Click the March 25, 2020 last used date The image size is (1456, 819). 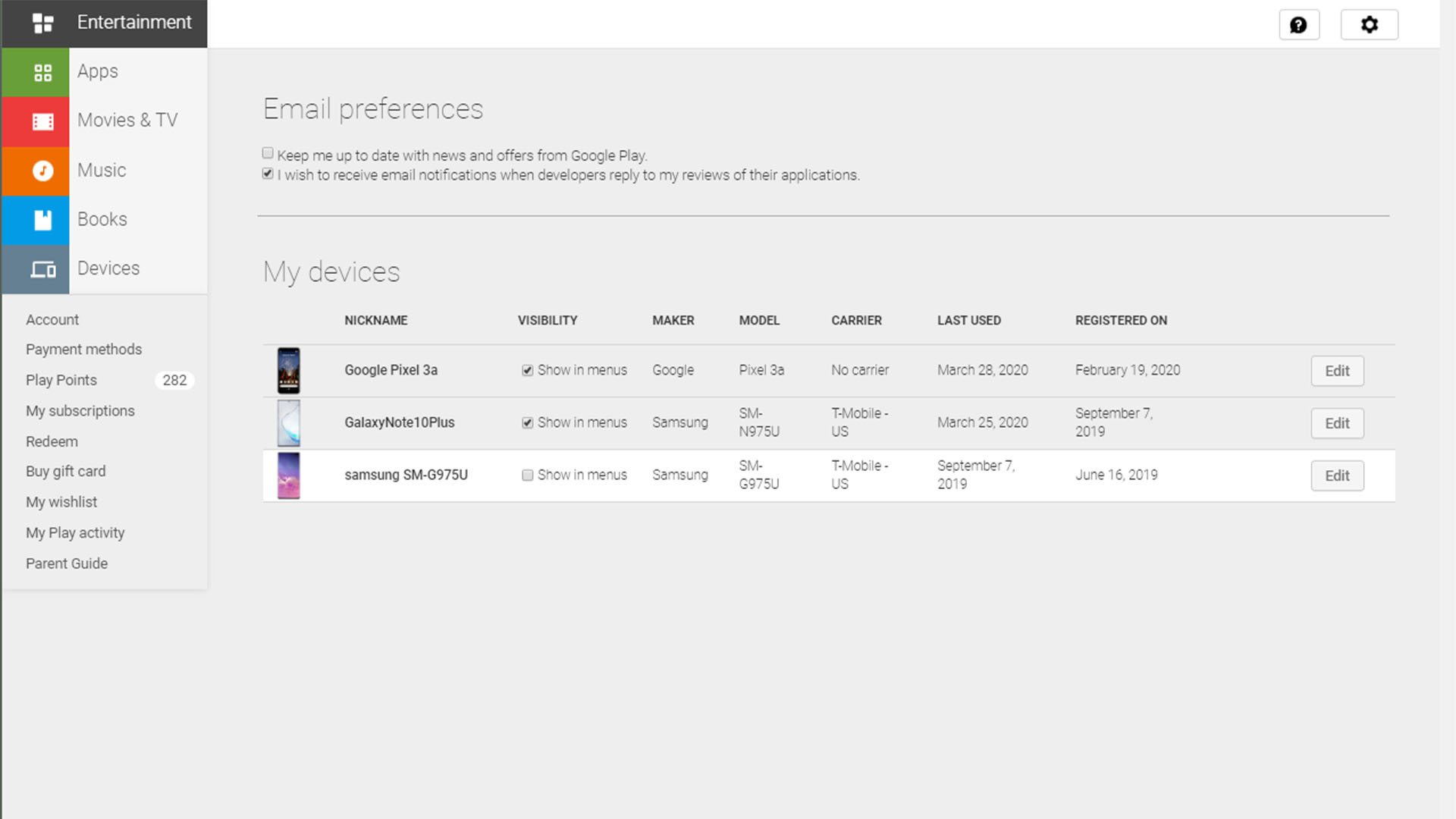click(x=983, y=422)
